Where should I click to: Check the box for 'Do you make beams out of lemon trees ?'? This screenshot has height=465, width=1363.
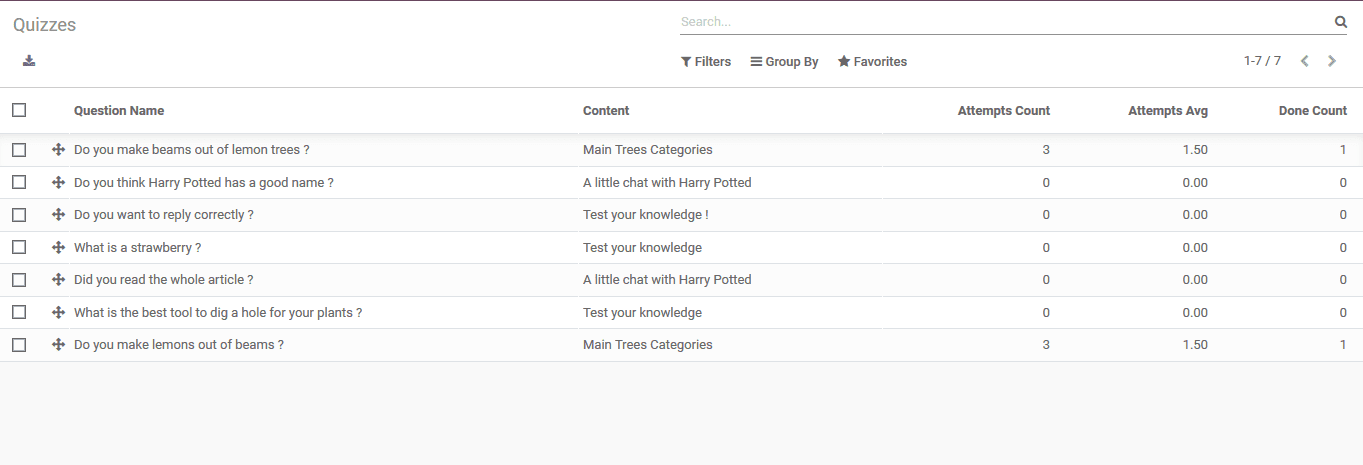point(19,150)
